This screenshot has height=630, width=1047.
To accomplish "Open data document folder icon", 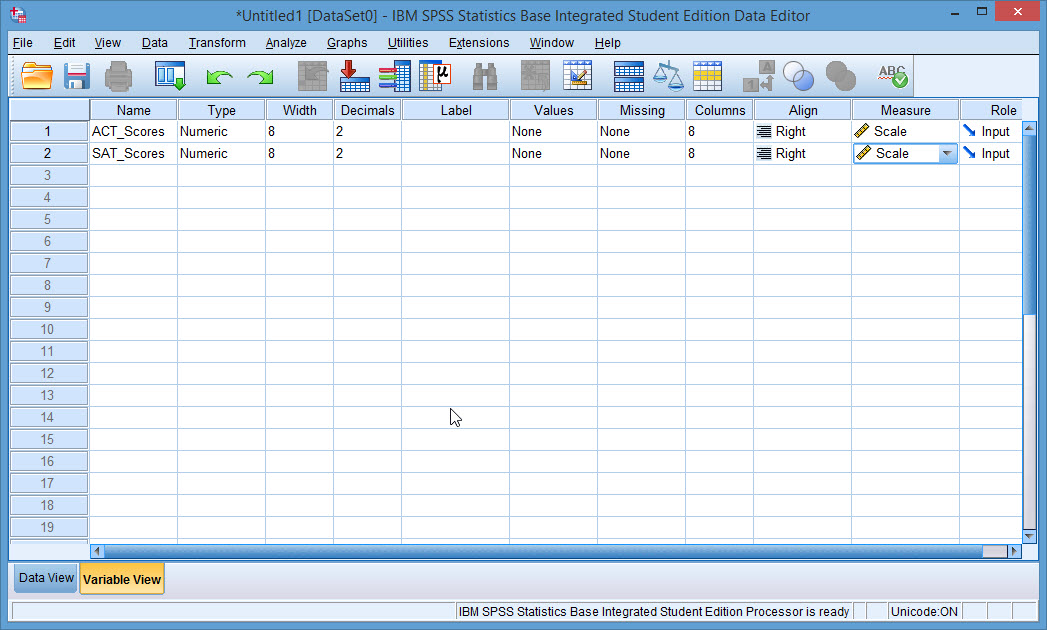I will [37, 76].
